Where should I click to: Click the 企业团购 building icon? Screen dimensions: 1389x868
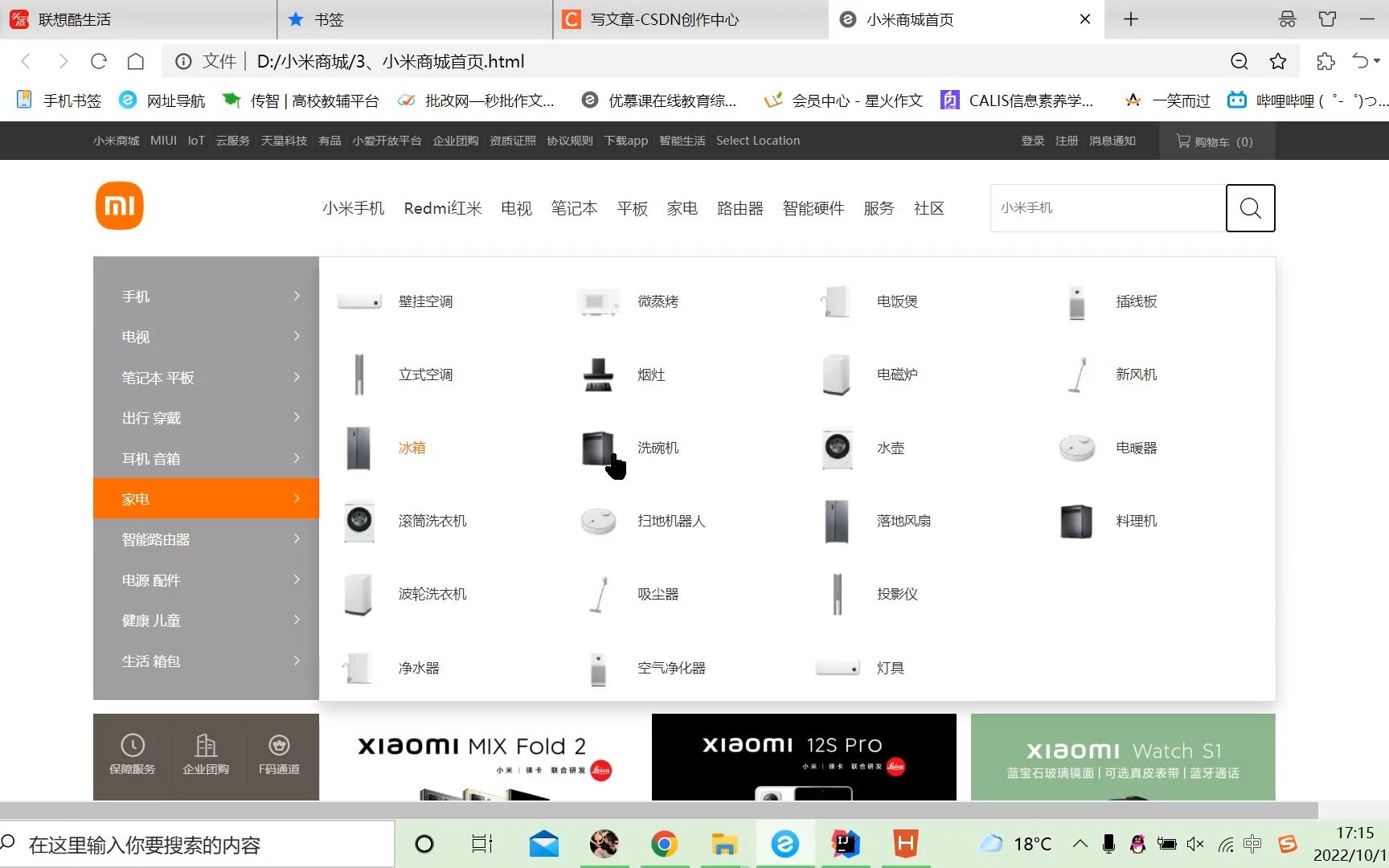pyautogui.click(x=206, y=745)
